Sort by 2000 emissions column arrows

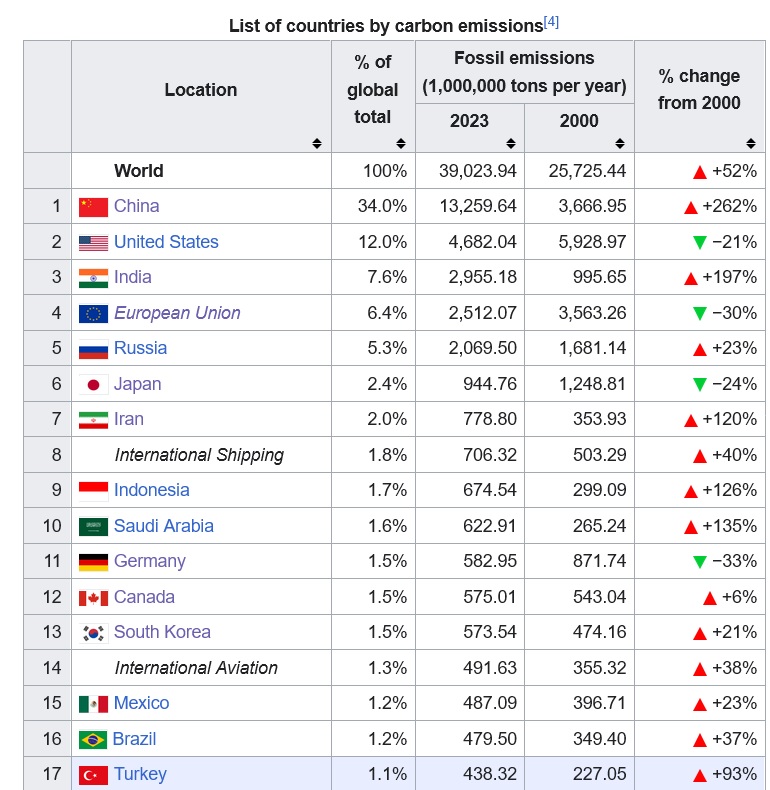[620, 144]
